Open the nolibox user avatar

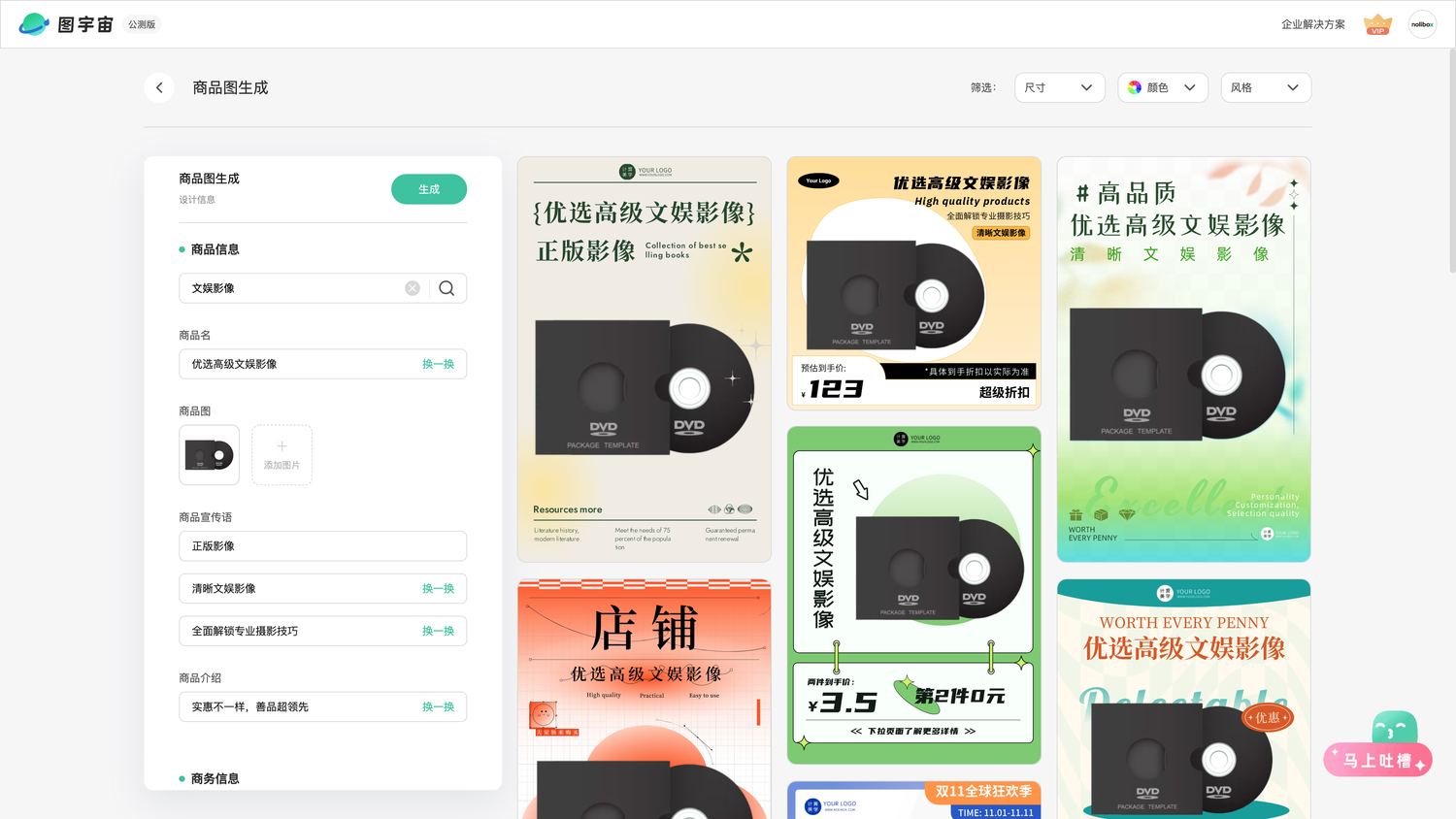coord(1422,24)
